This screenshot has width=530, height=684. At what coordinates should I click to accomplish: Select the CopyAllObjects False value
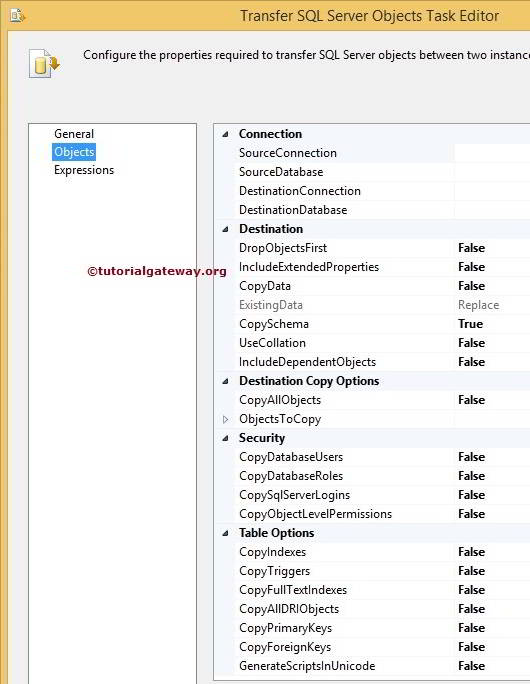pos(472,400)
